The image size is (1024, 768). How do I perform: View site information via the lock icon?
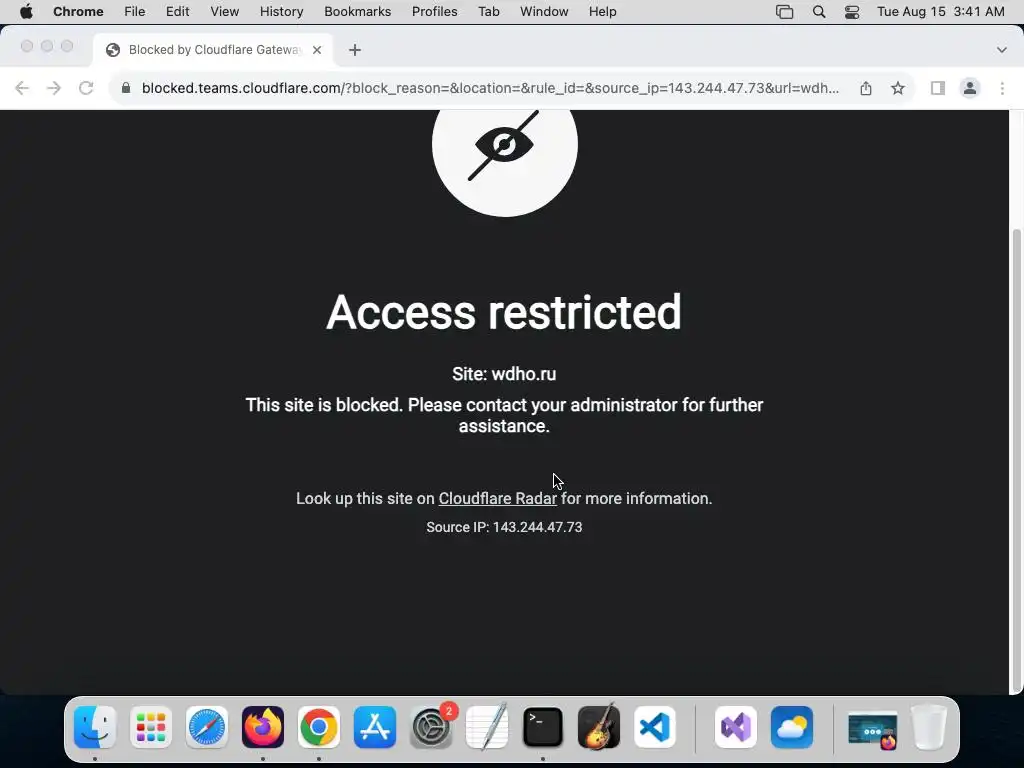pos(126,88)
